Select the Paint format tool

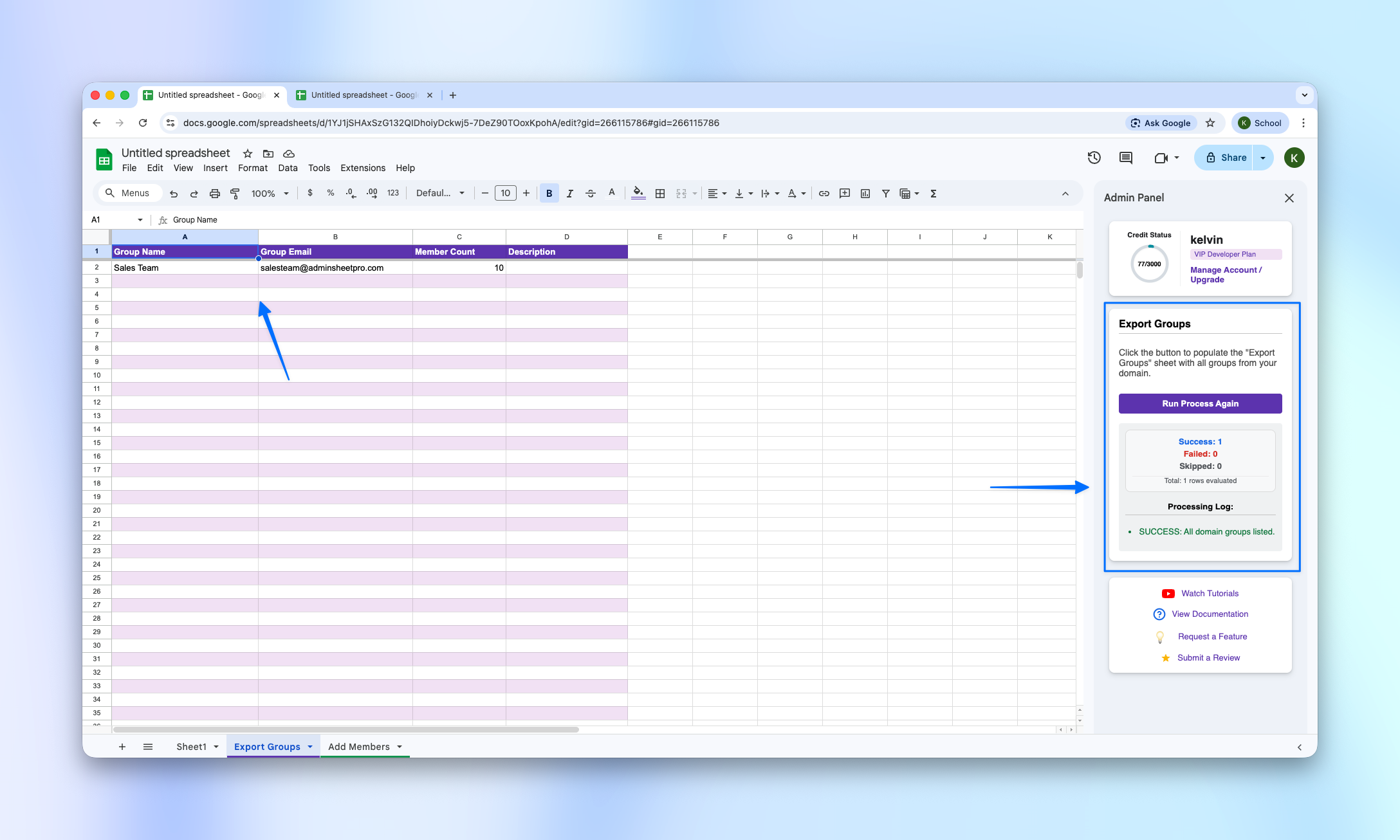tap(235, 194)
